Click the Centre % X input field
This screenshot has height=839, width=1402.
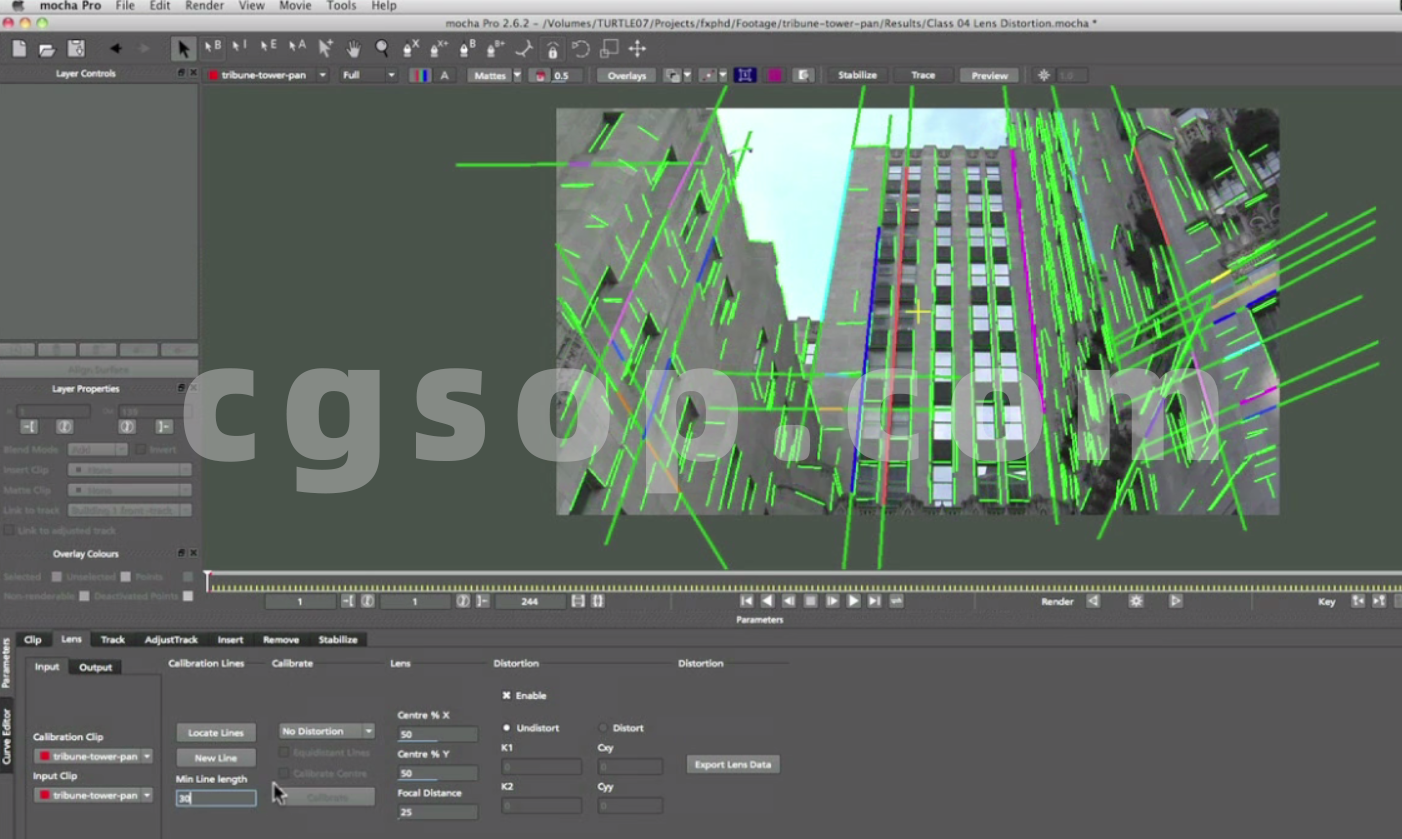(438, 734)
